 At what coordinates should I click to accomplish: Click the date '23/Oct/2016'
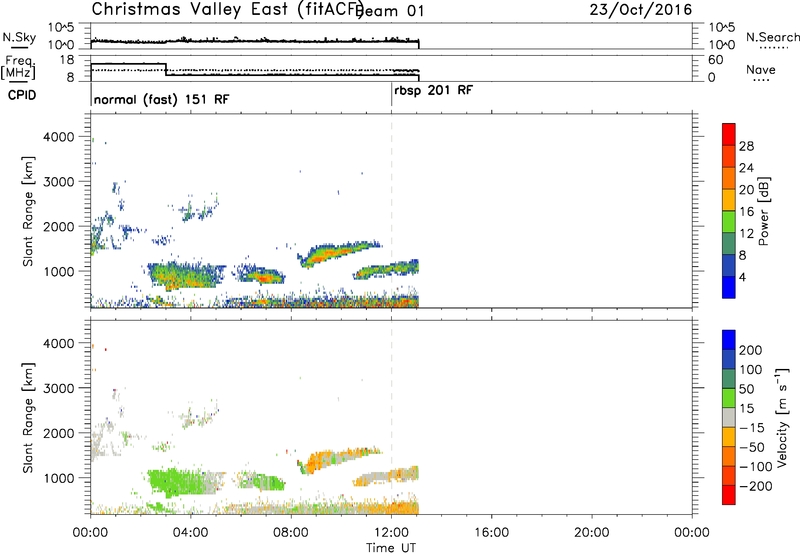[x=641, y=10]
